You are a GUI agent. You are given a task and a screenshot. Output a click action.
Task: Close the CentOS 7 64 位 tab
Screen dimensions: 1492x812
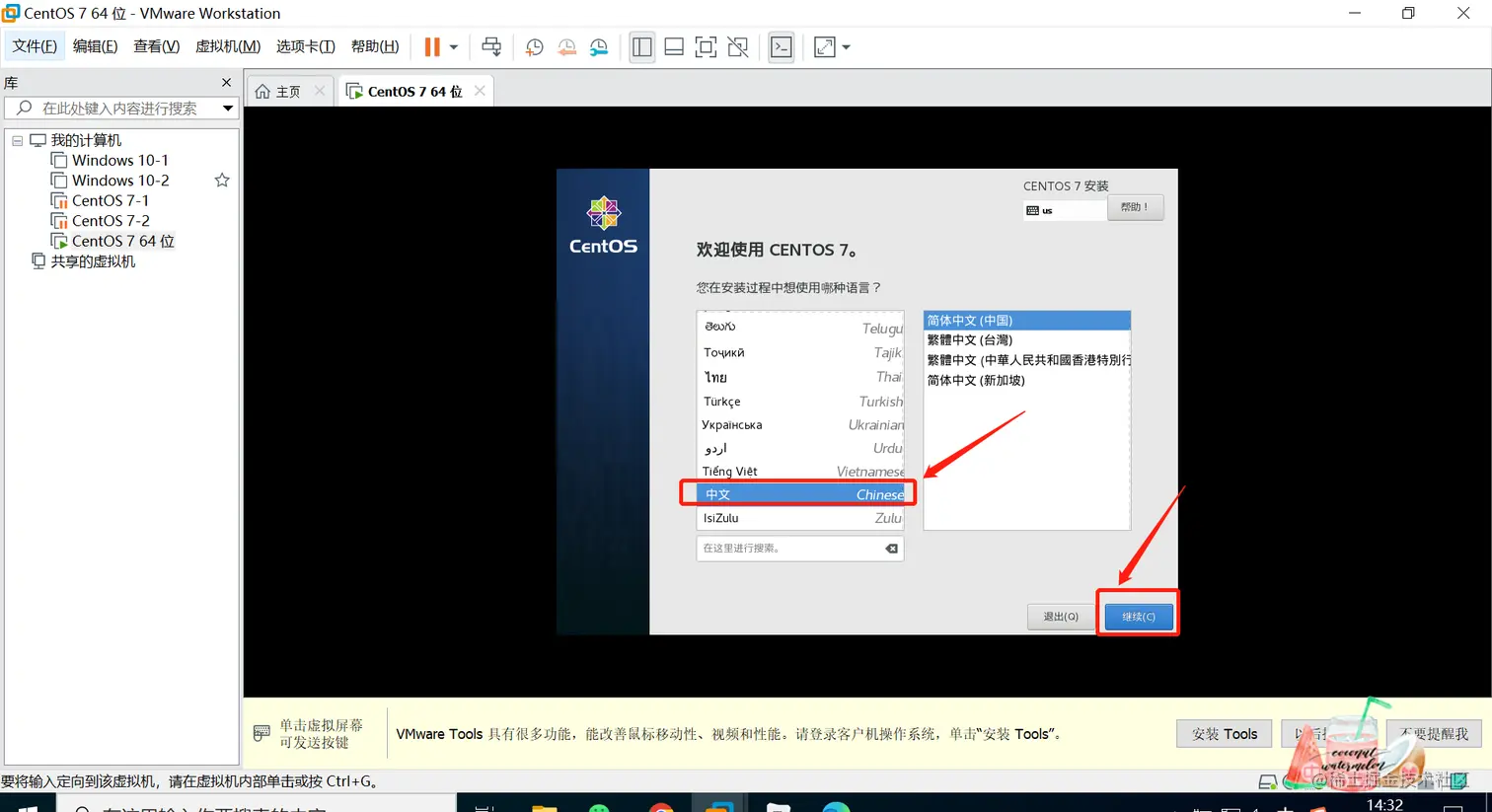pos(480,91)
